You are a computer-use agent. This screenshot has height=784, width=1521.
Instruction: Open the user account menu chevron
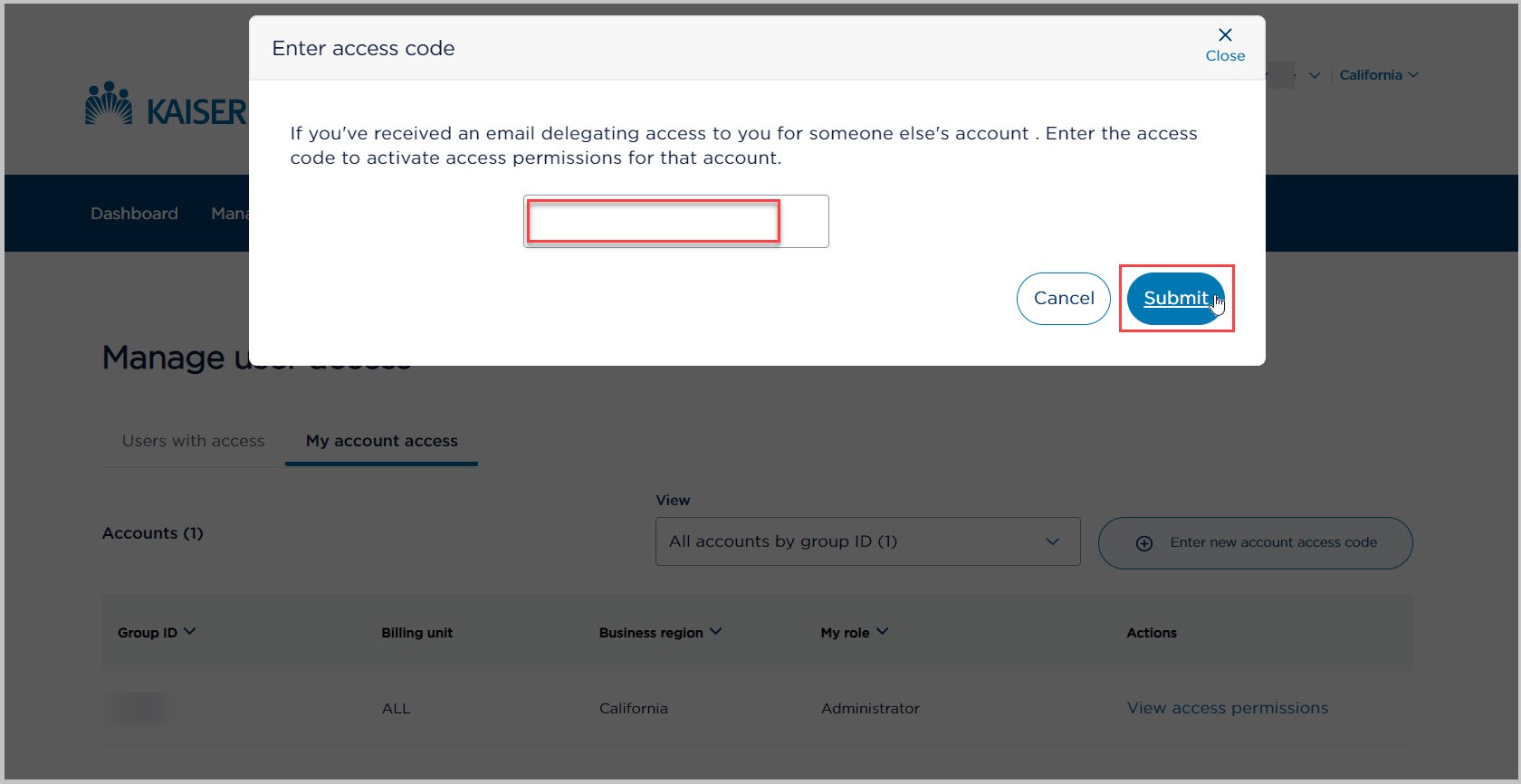[1315, 75]
